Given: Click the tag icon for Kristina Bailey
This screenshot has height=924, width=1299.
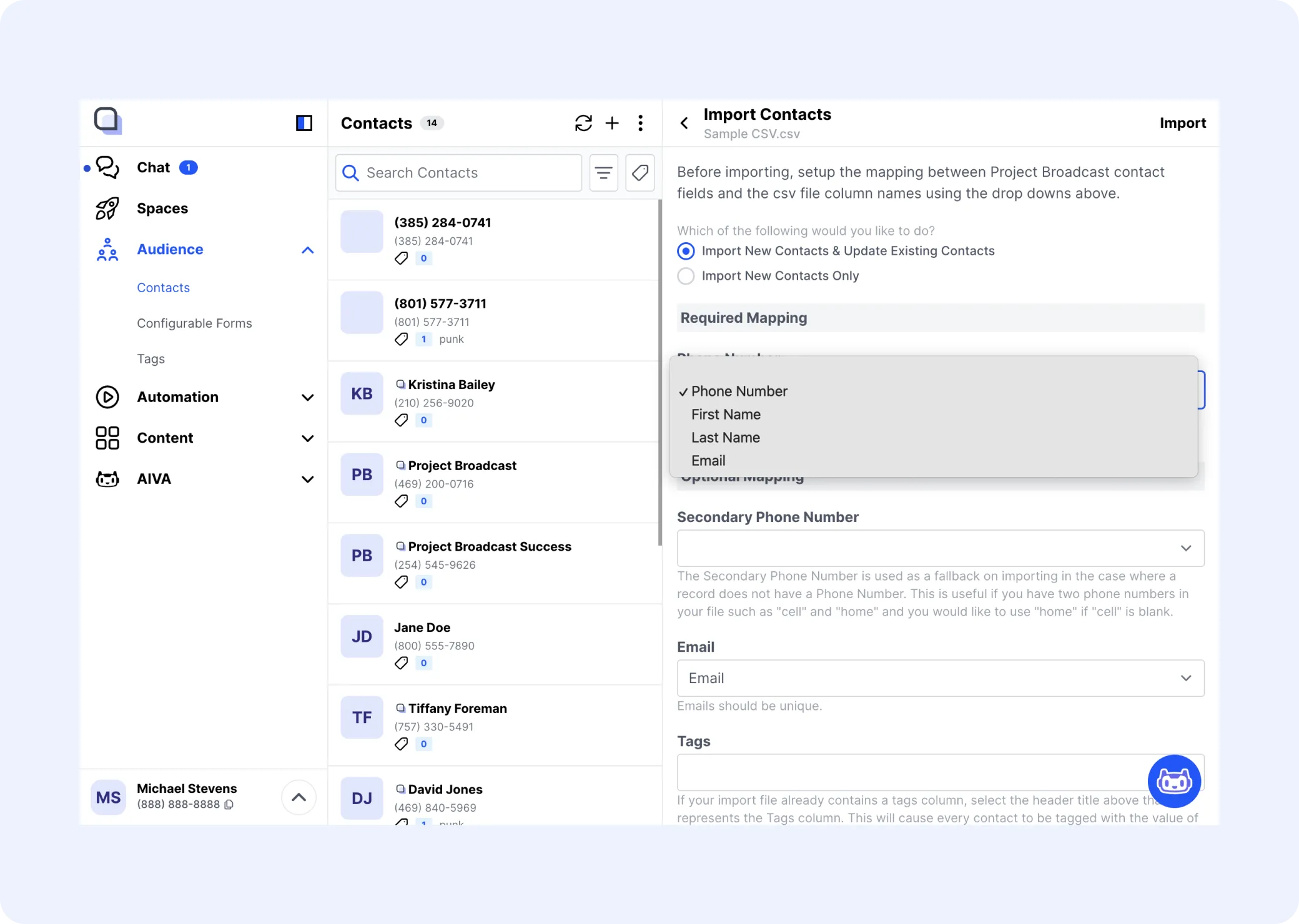Looking at the screenshot, I should tap(402, 420).
